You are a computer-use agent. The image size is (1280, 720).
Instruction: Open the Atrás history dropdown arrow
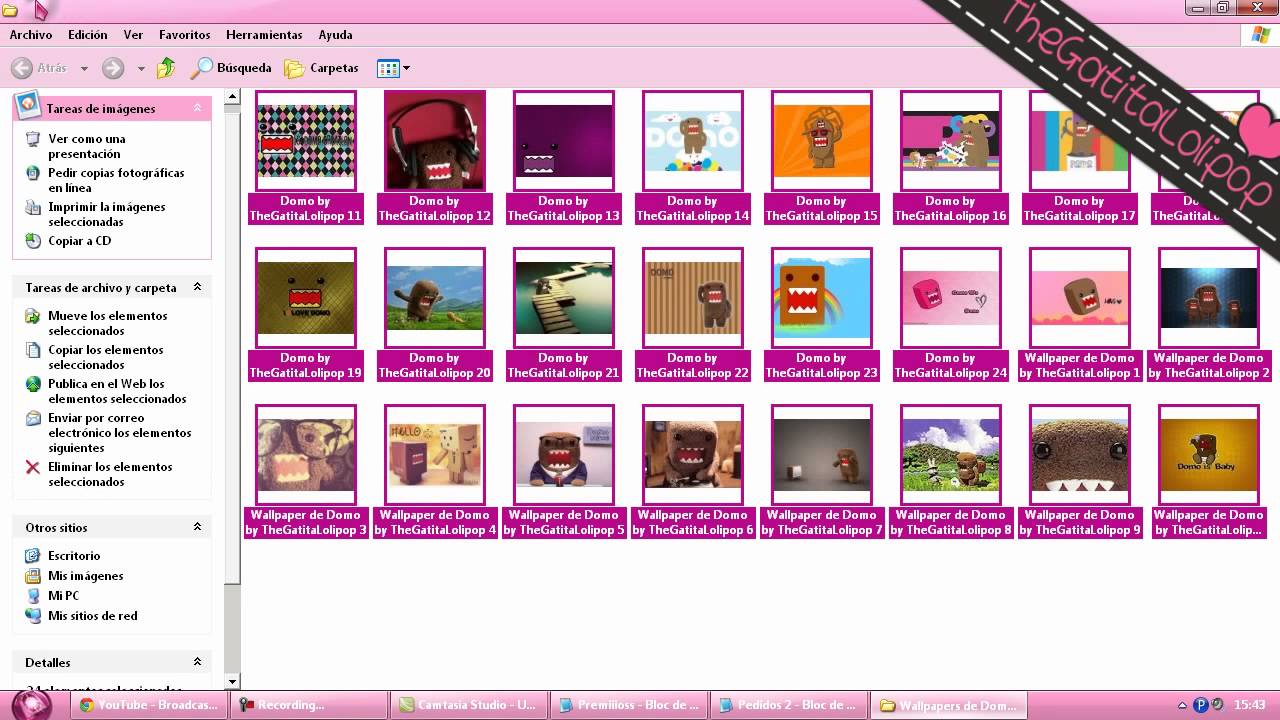click(84, 68)
